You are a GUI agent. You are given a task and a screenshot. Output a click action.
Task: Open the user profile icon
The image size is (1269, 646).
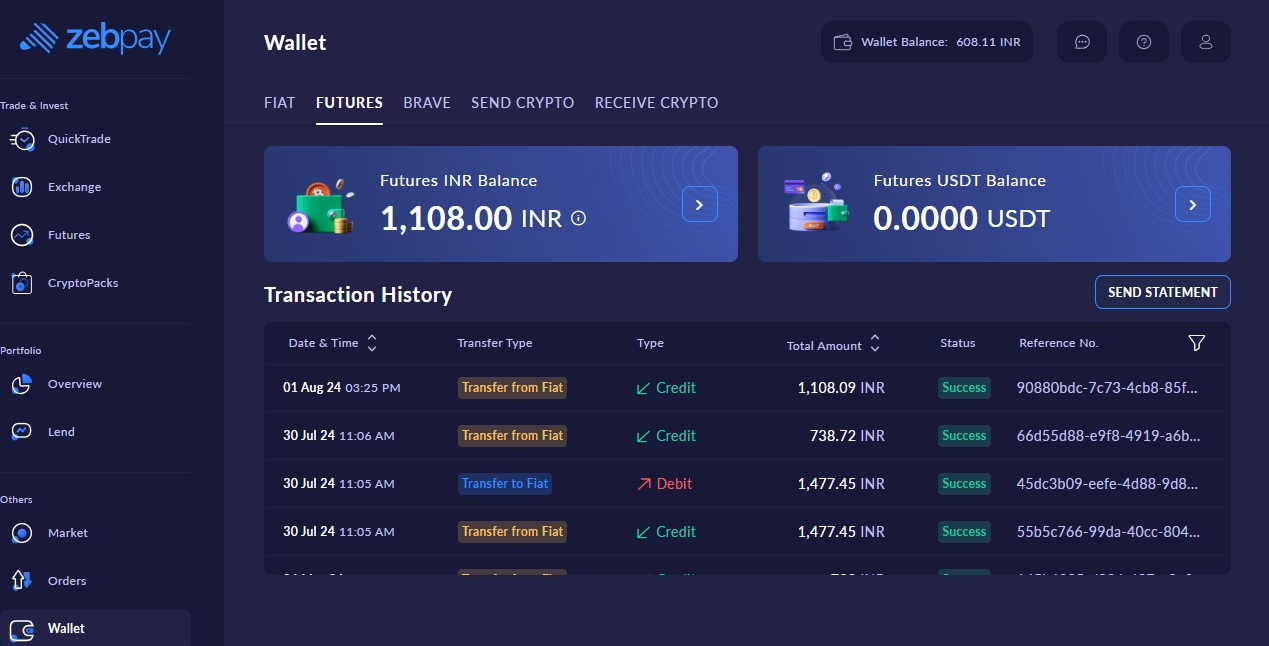tap(1206, 42)
